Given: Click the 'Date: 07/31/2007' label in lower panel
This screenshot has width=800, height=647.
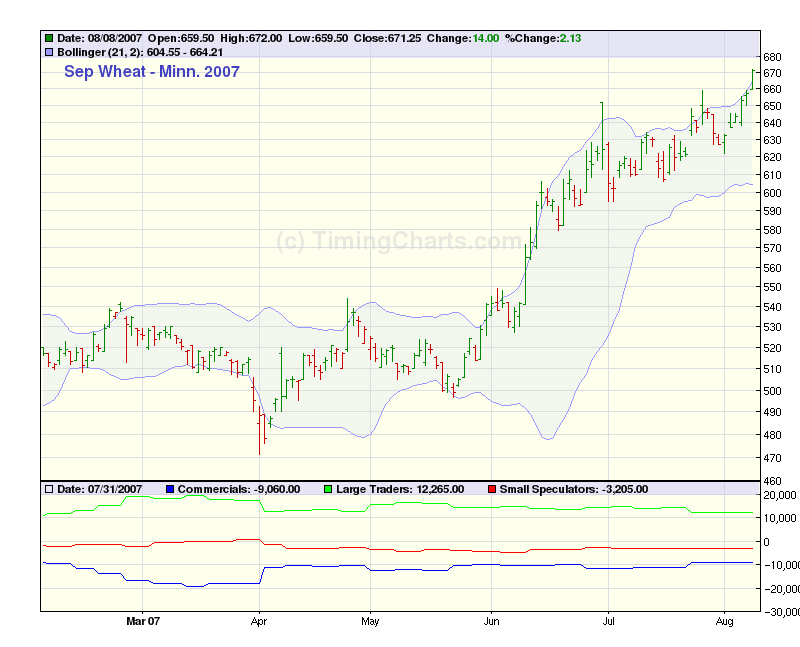Looking at the screenshot, I should click(x=99, y=489).
